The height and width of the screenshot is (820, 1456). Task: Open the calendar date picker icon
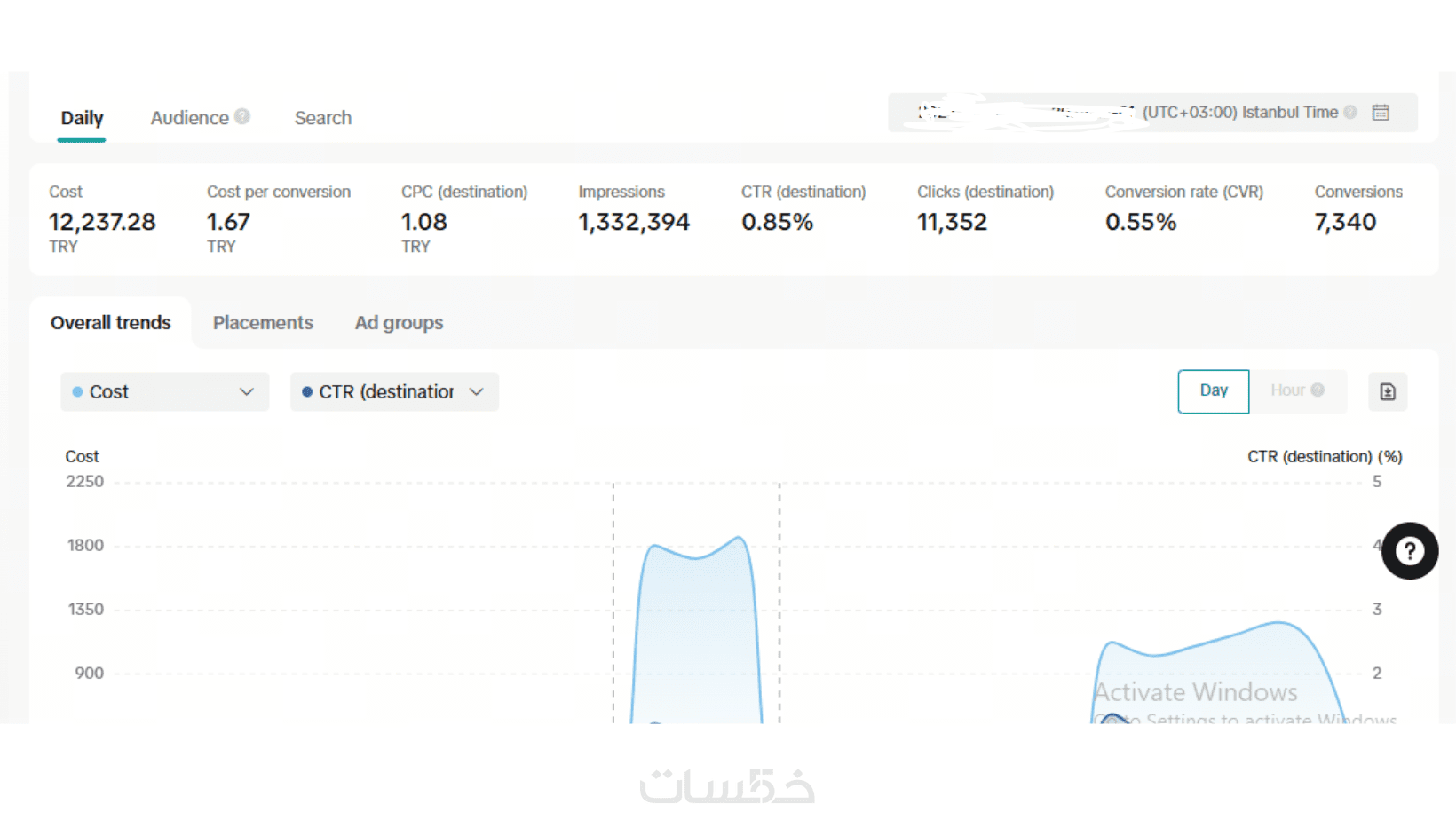click(x=1381, y=113)
